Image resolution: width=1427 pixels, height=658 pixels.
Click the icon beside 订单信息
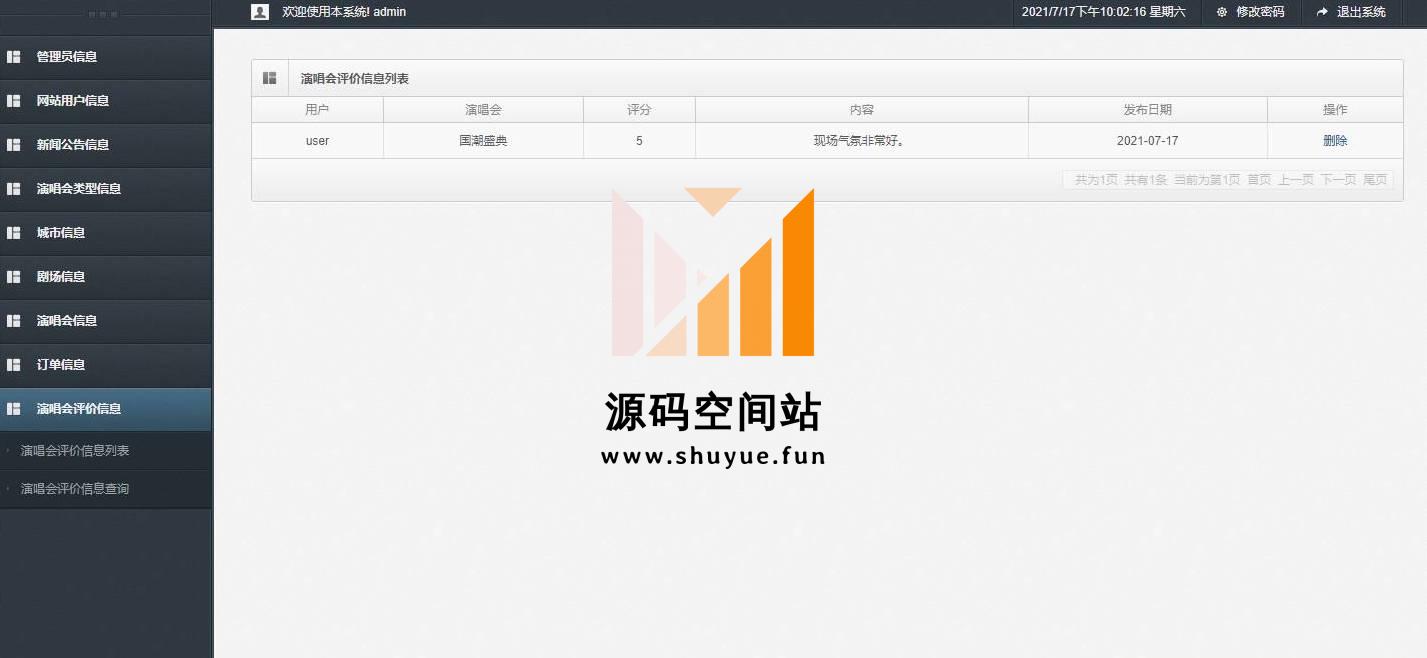click(14, 365)
